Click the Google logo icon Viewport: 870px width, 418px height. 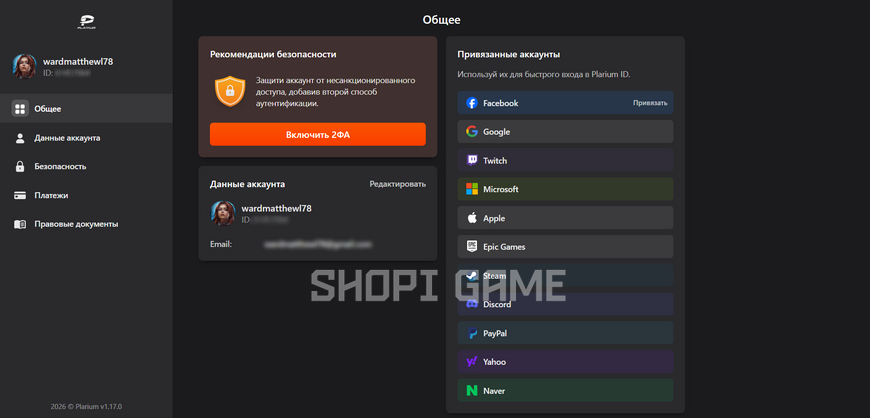472,132
